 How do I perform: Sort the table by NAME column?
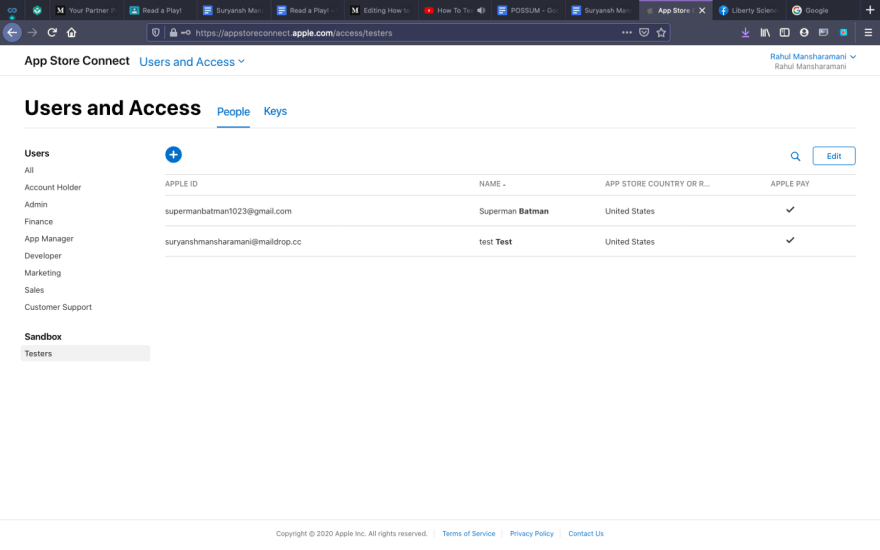click(492, 184)
